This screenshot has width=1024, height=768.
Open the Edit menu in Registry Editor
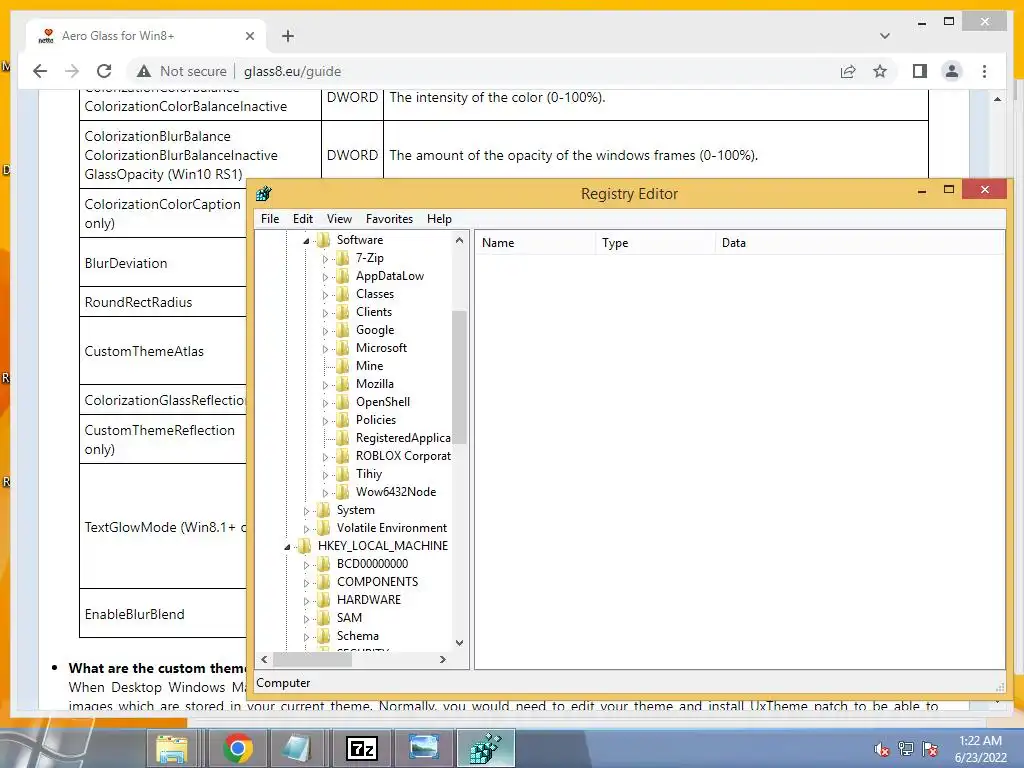(x=302, y=219)
